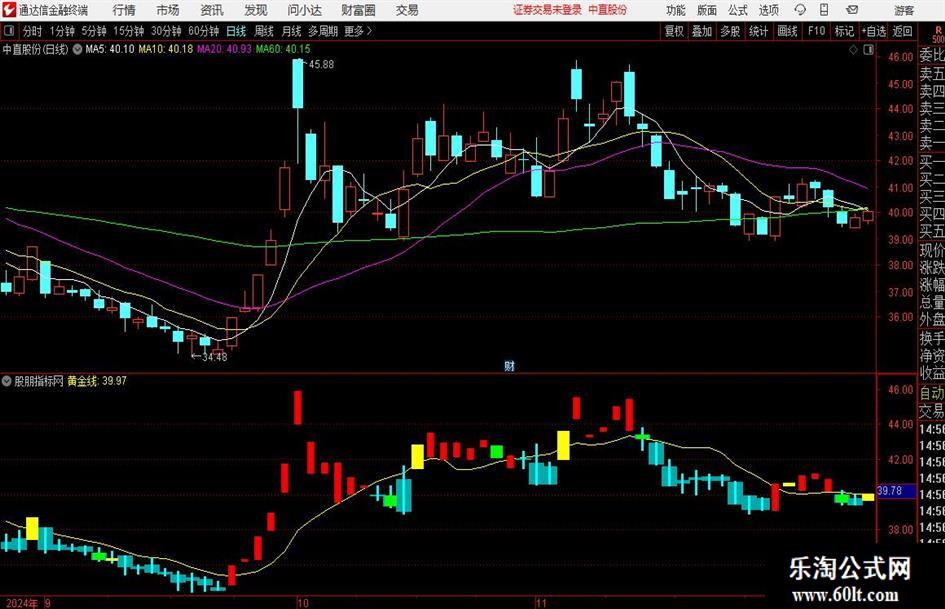
Task: Open the 公式 menu
Action: click(x=738, y=10)
